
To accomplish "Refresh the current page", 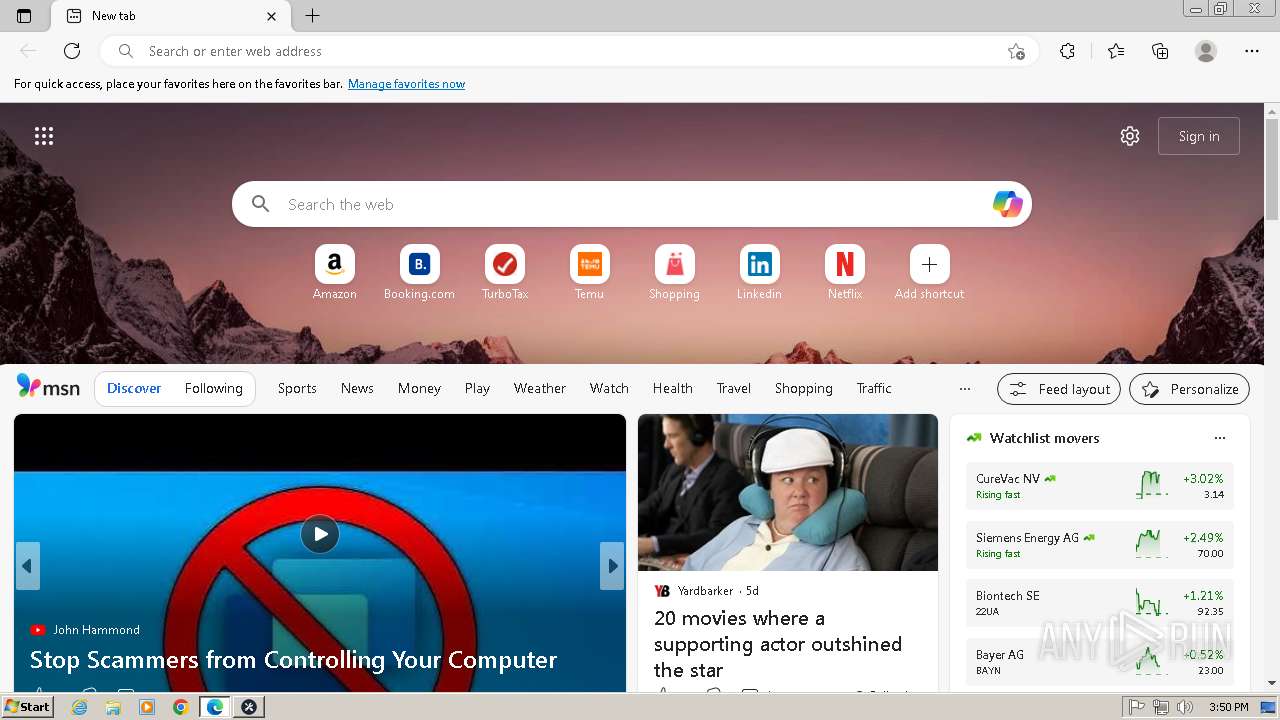I will tap(72, 51).
